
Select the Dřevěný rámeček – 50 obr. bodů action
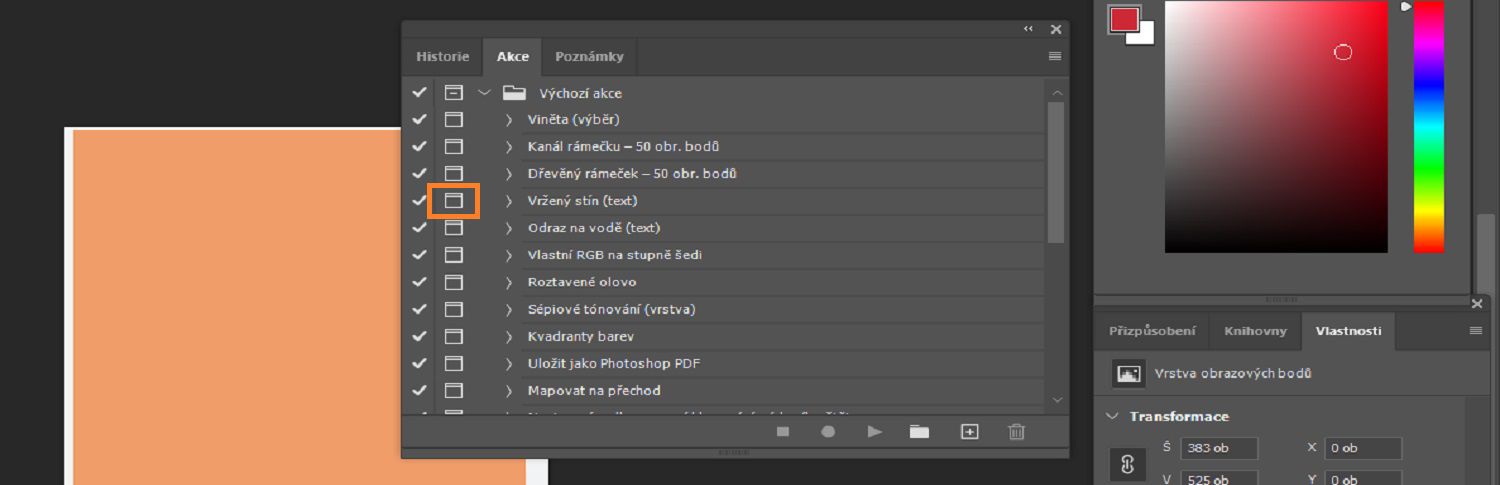tap(632, 174)
